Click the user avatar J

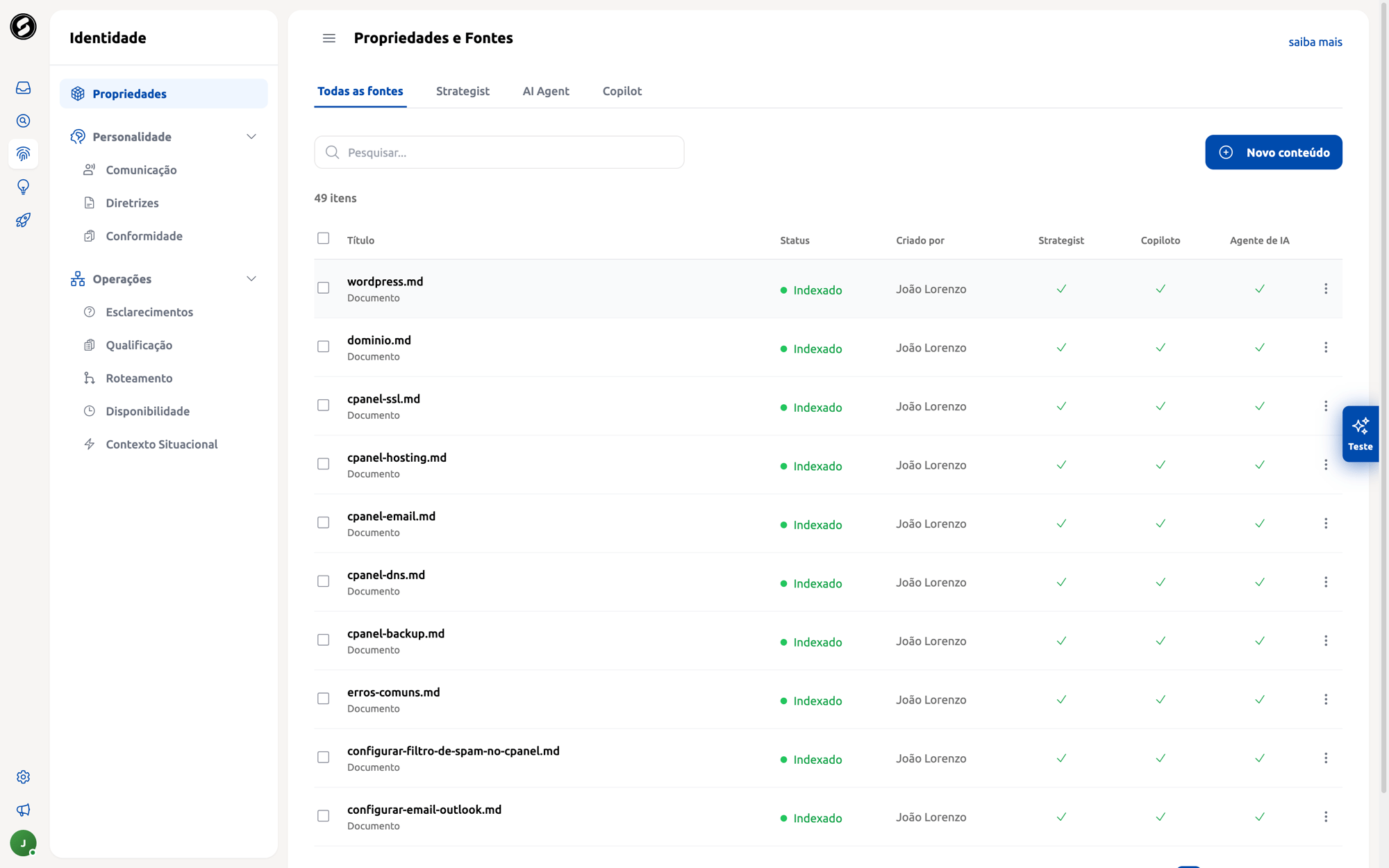coord(23,843)
